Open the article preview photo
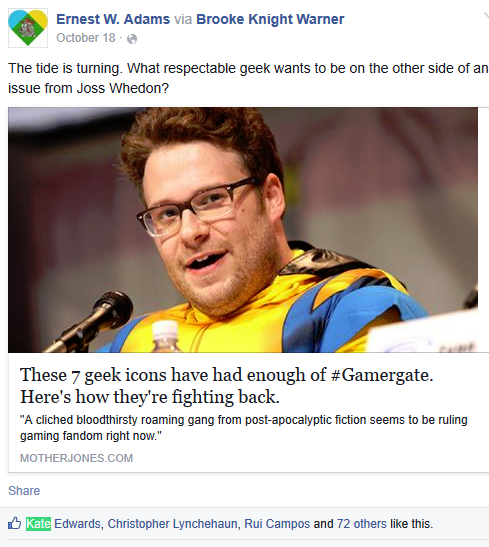 click(x=243, y=230)
